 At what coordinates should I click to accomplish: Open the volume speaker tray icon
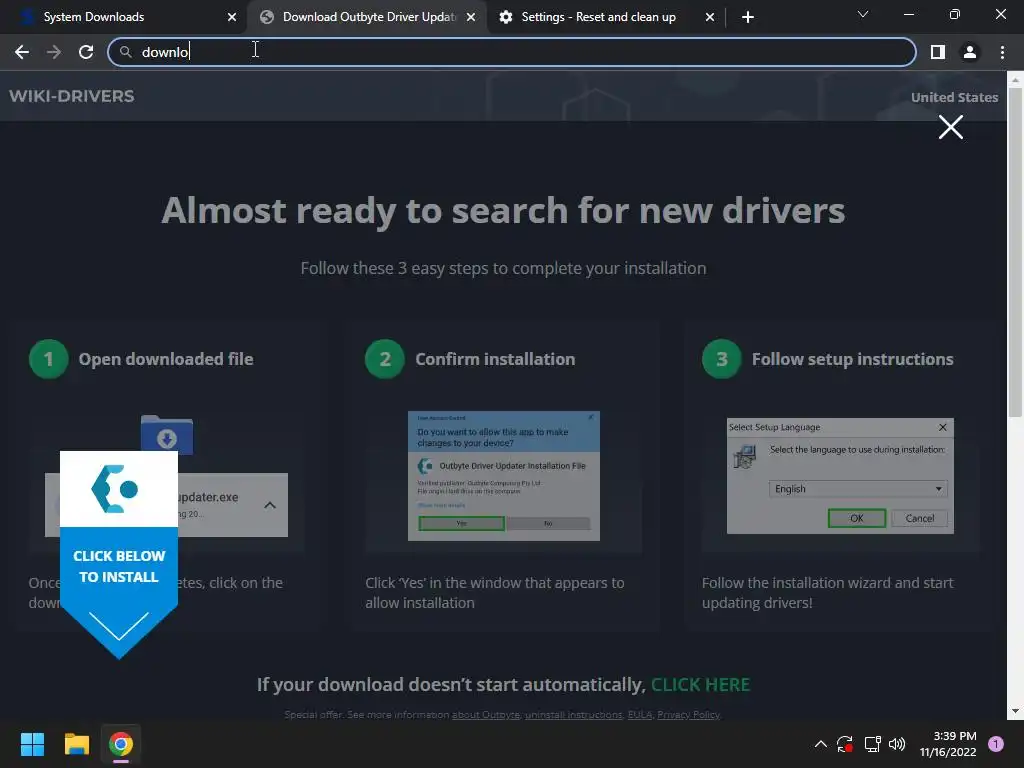coord(898,744)
